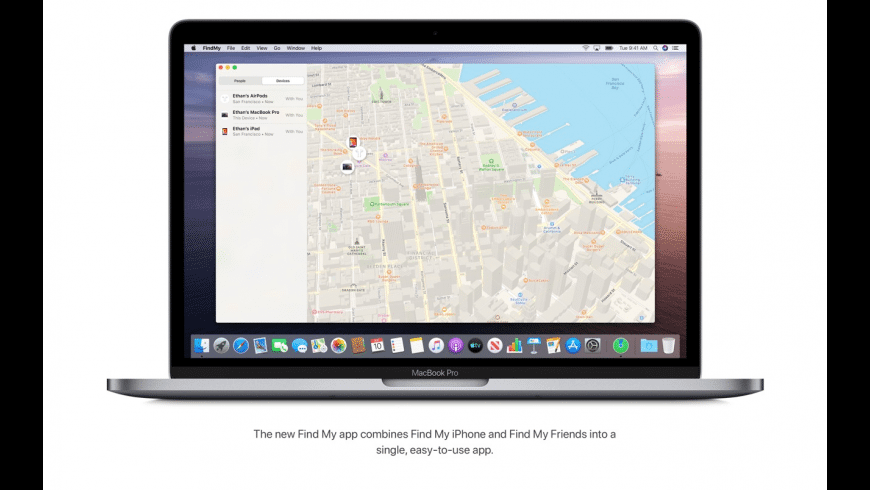Open Mail stamp icon in dock
Viewport: 870px width, 490px height.
[x=260, y=346]
